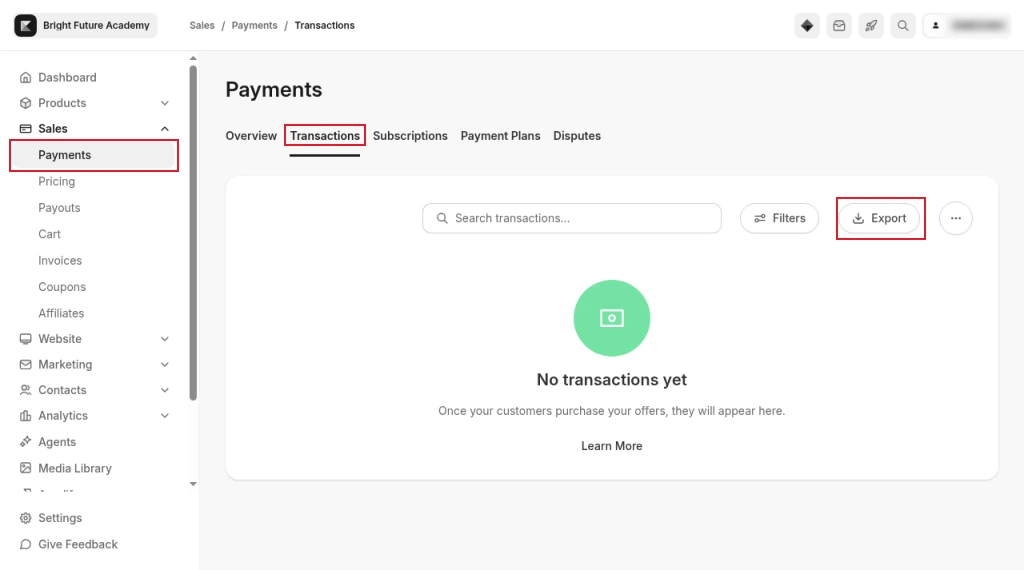
Task: Open global search magnifier icon
Action: (x=903, y=25)
